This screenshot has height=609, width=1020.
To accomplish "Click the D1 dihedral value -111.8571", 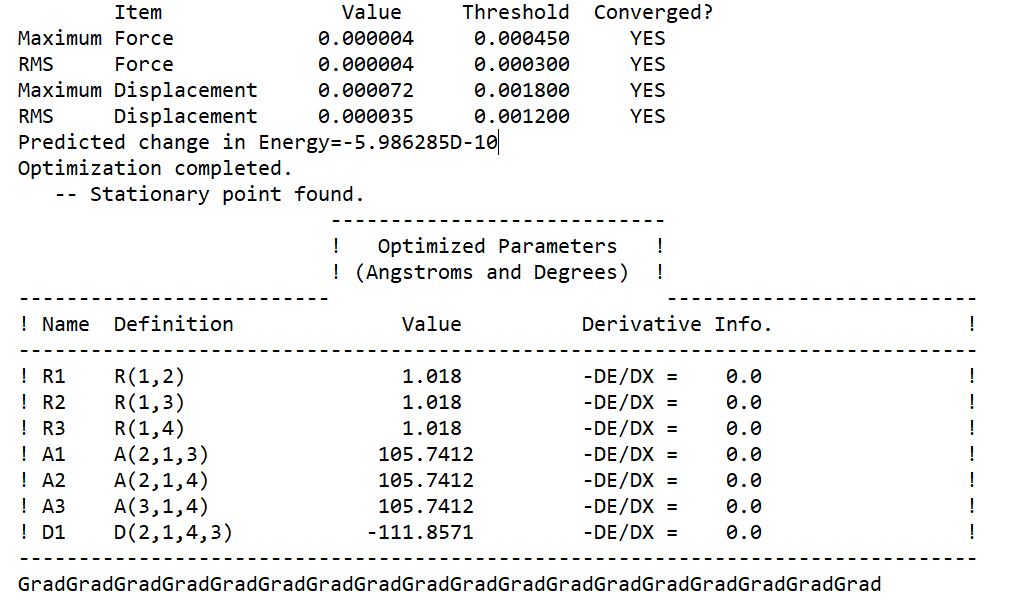I will coord(419,533).
